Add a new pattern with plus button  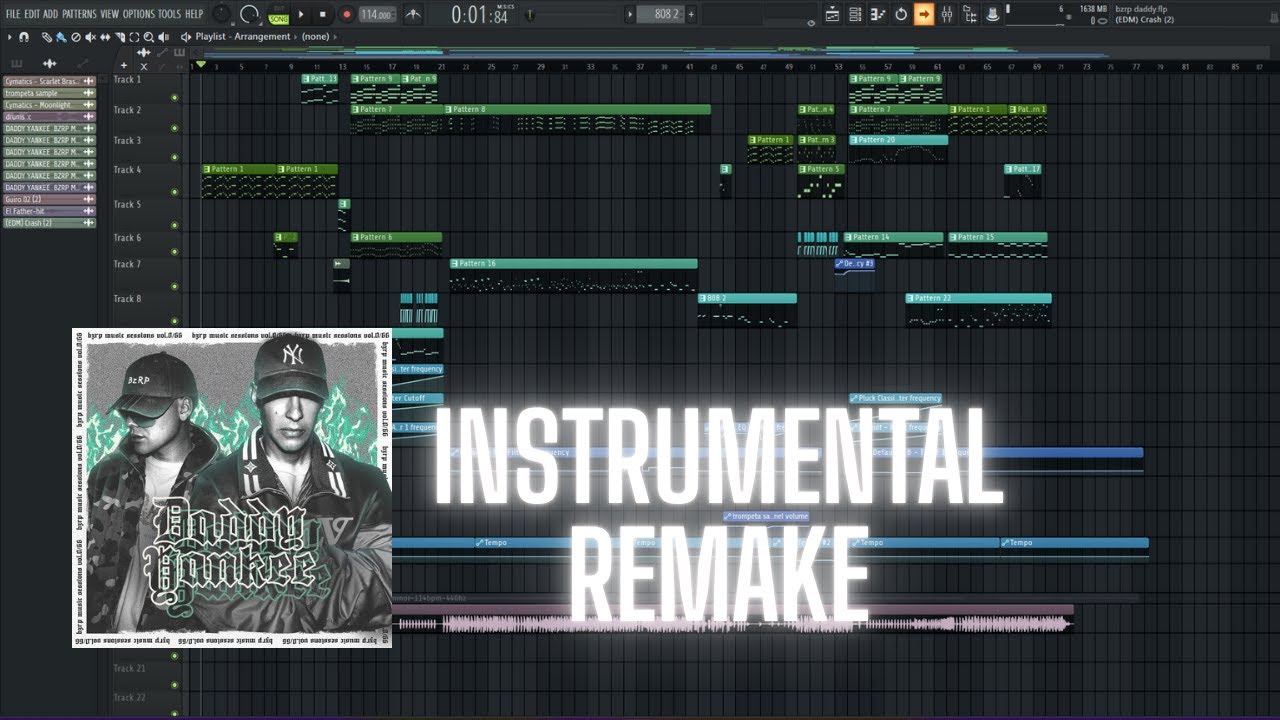coord(691,14)
